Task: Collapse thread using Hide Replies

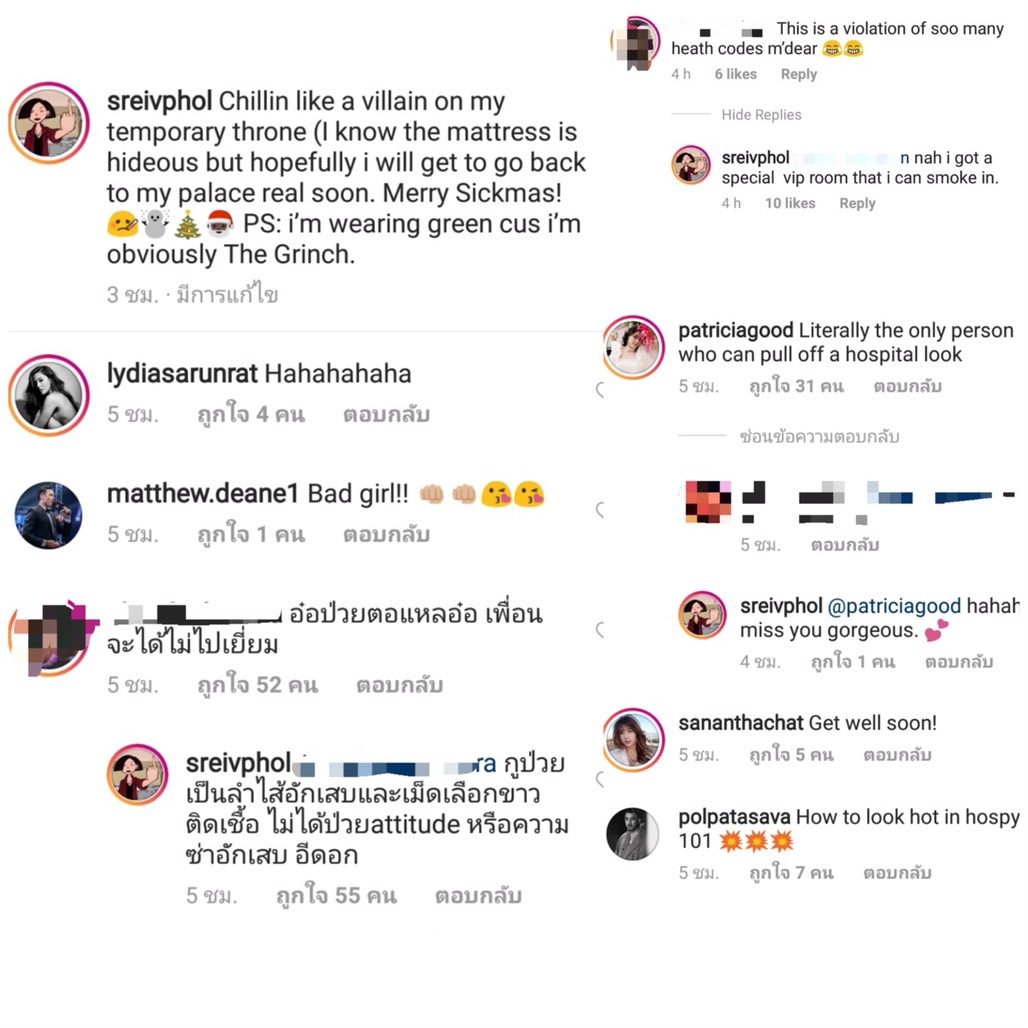Action: (761, 115)
